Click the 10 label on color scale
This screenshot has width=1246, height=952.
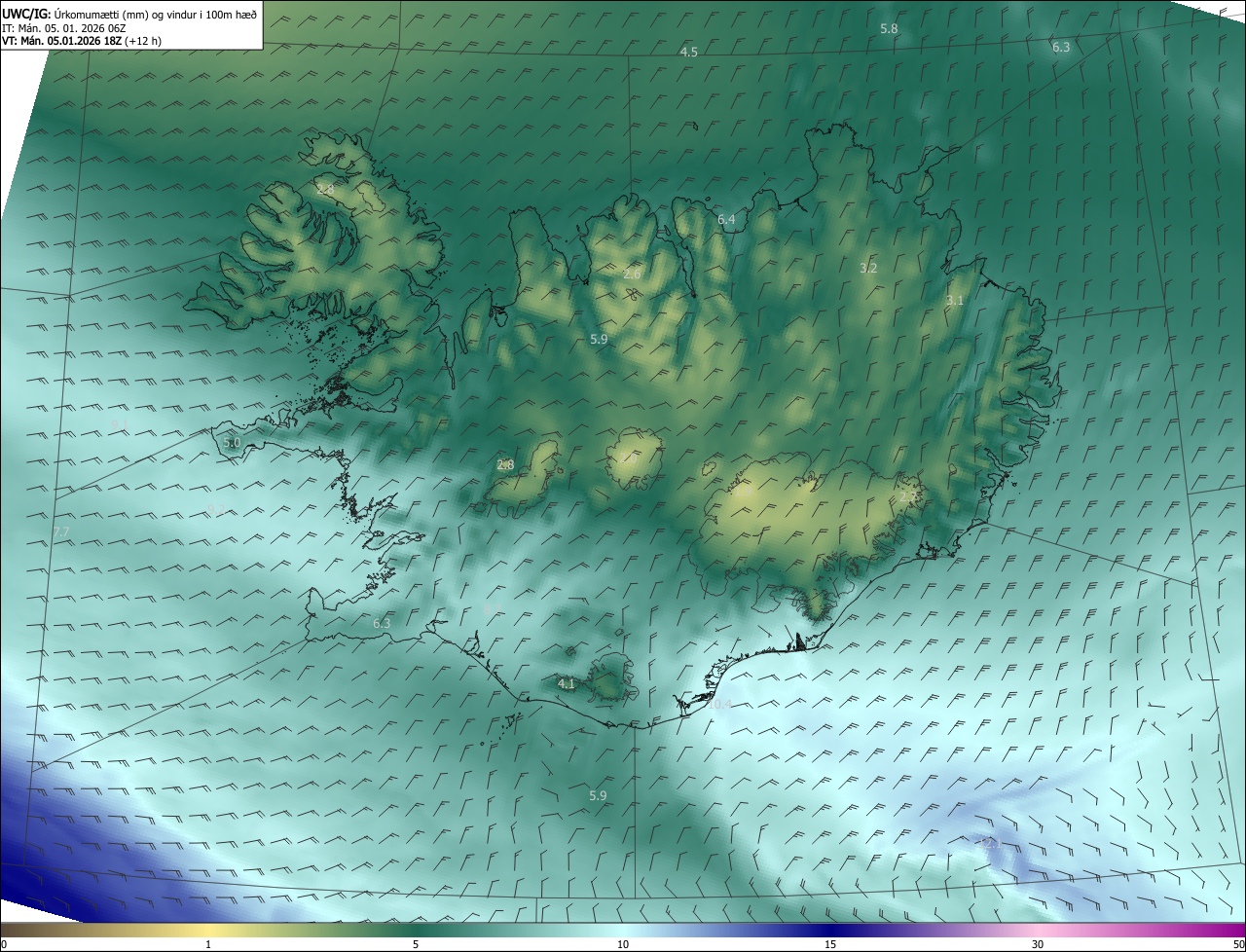(623, 944)
